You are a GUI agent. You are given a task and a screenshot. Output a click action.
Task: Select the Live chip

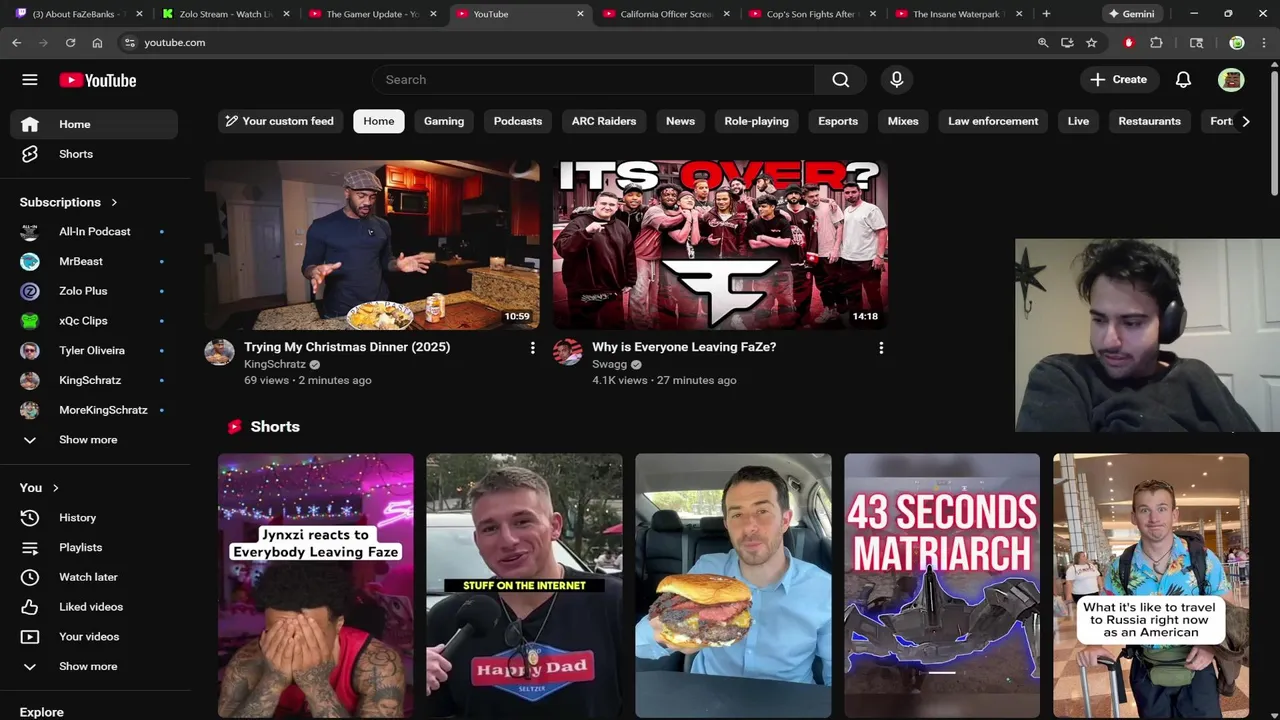[x=1078, y=121]
